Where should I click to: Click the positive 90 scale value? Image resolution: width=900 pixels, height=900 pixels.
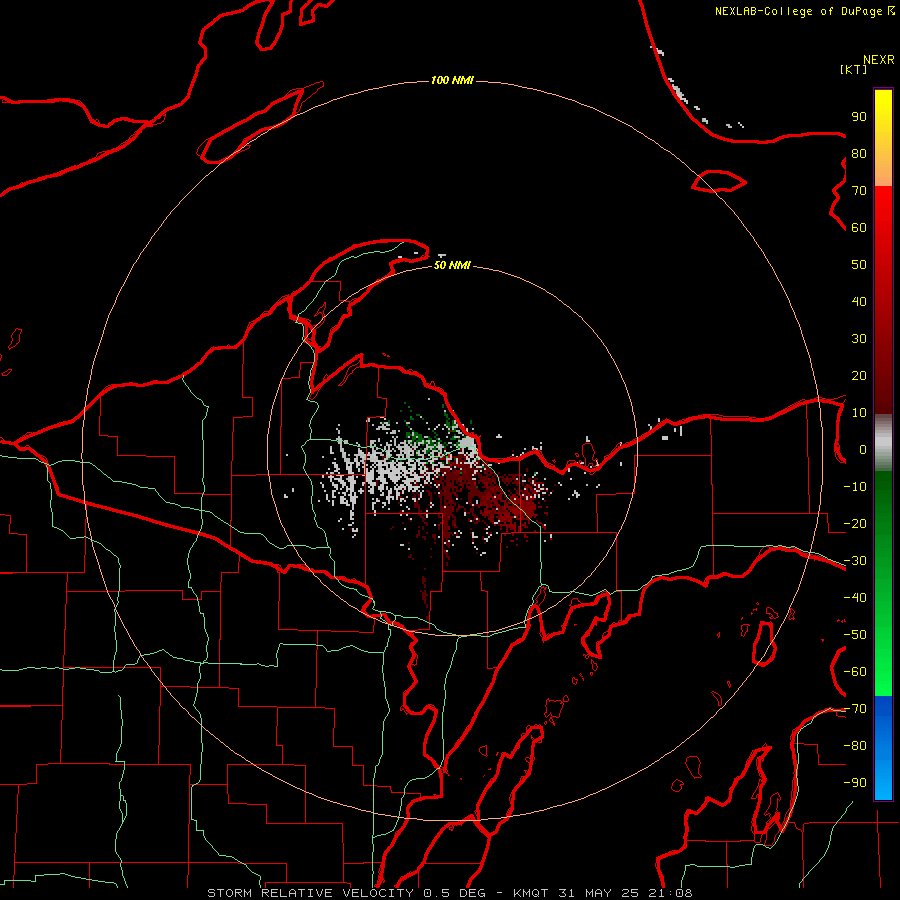[859, 117]
